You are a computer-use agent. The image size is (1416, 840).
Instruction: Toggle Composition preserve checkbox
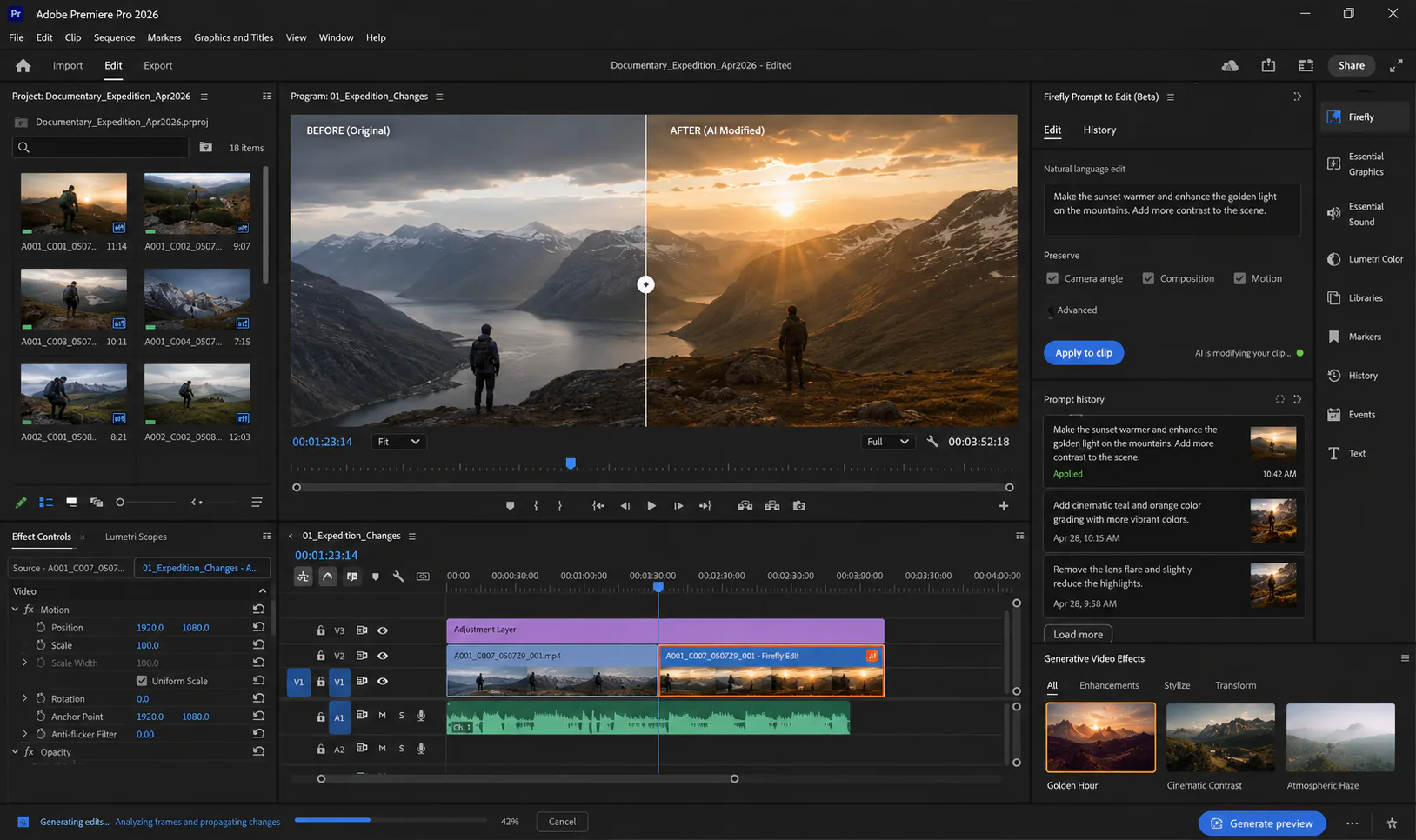pyautogui.click(x=1148, y=278)
